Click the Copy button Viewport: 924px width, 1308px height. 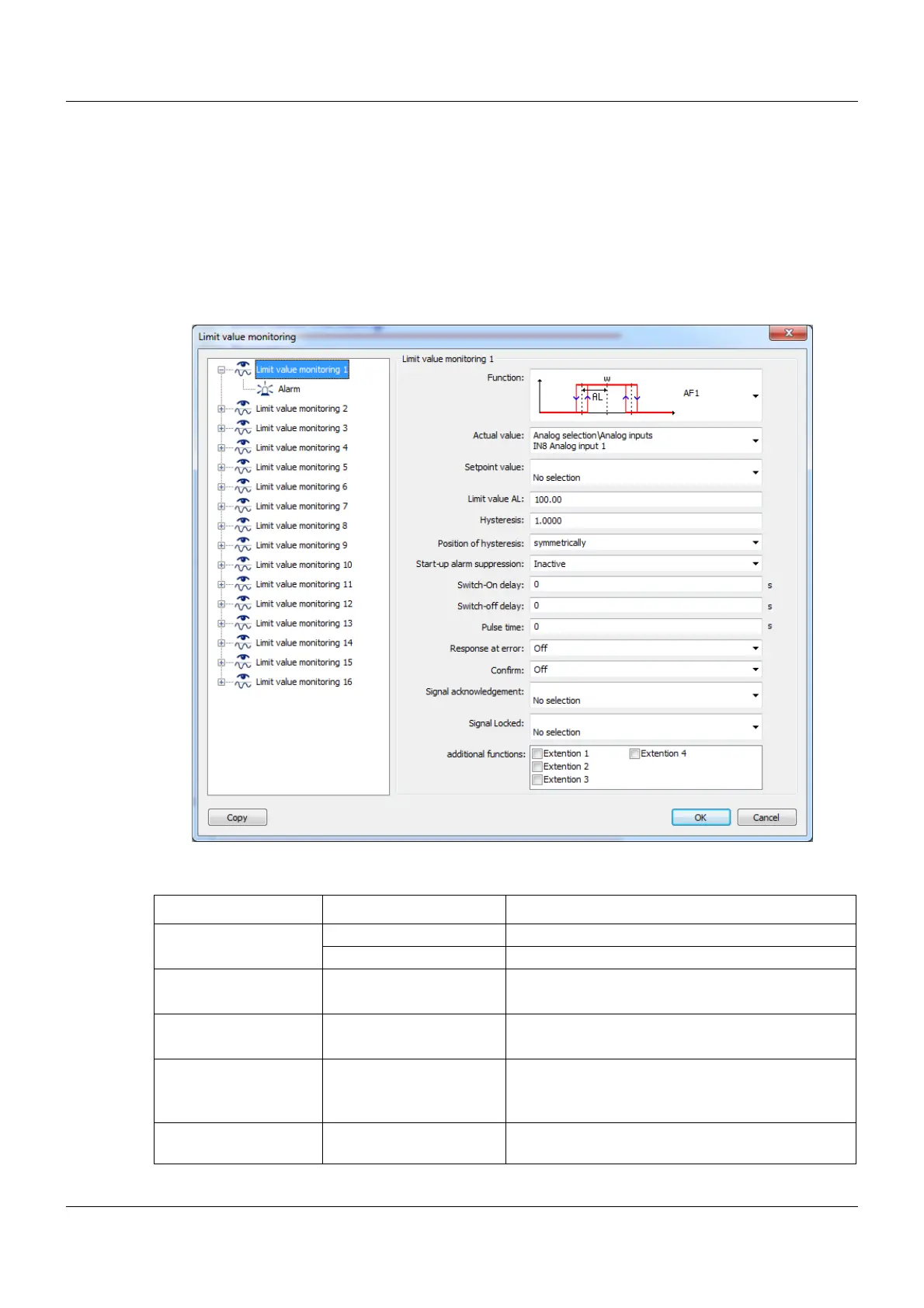[238, 817]
